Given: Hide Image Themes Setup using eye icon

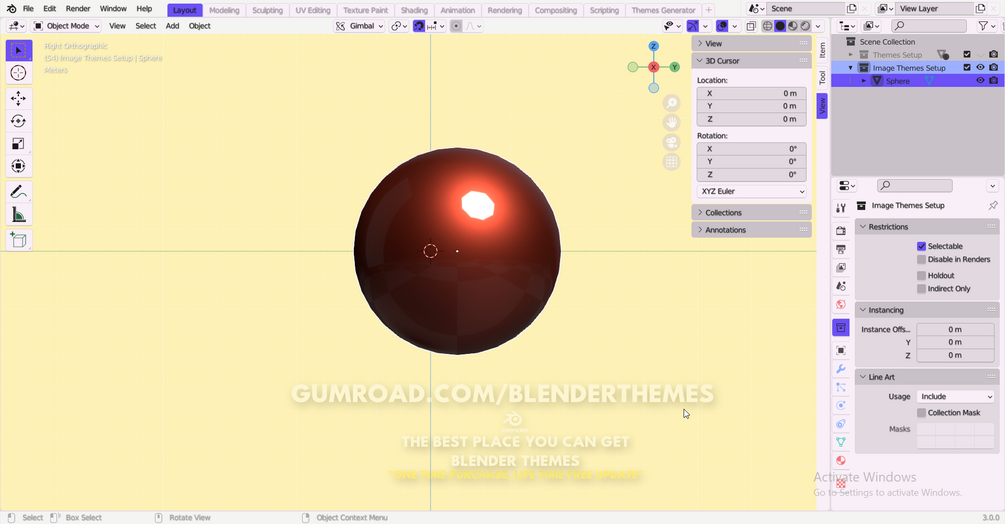Looking at the screenshot, I should coord(980,67).
